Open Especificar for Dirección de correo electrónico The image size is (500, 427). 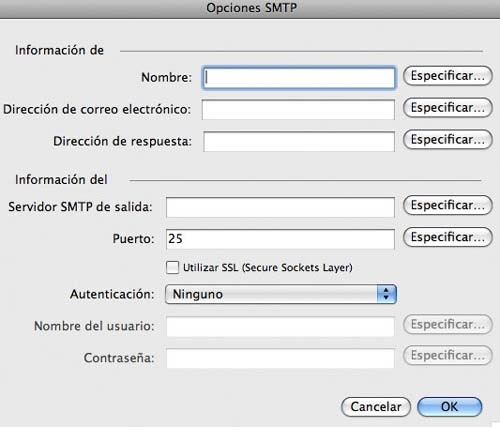pos(448,108)
